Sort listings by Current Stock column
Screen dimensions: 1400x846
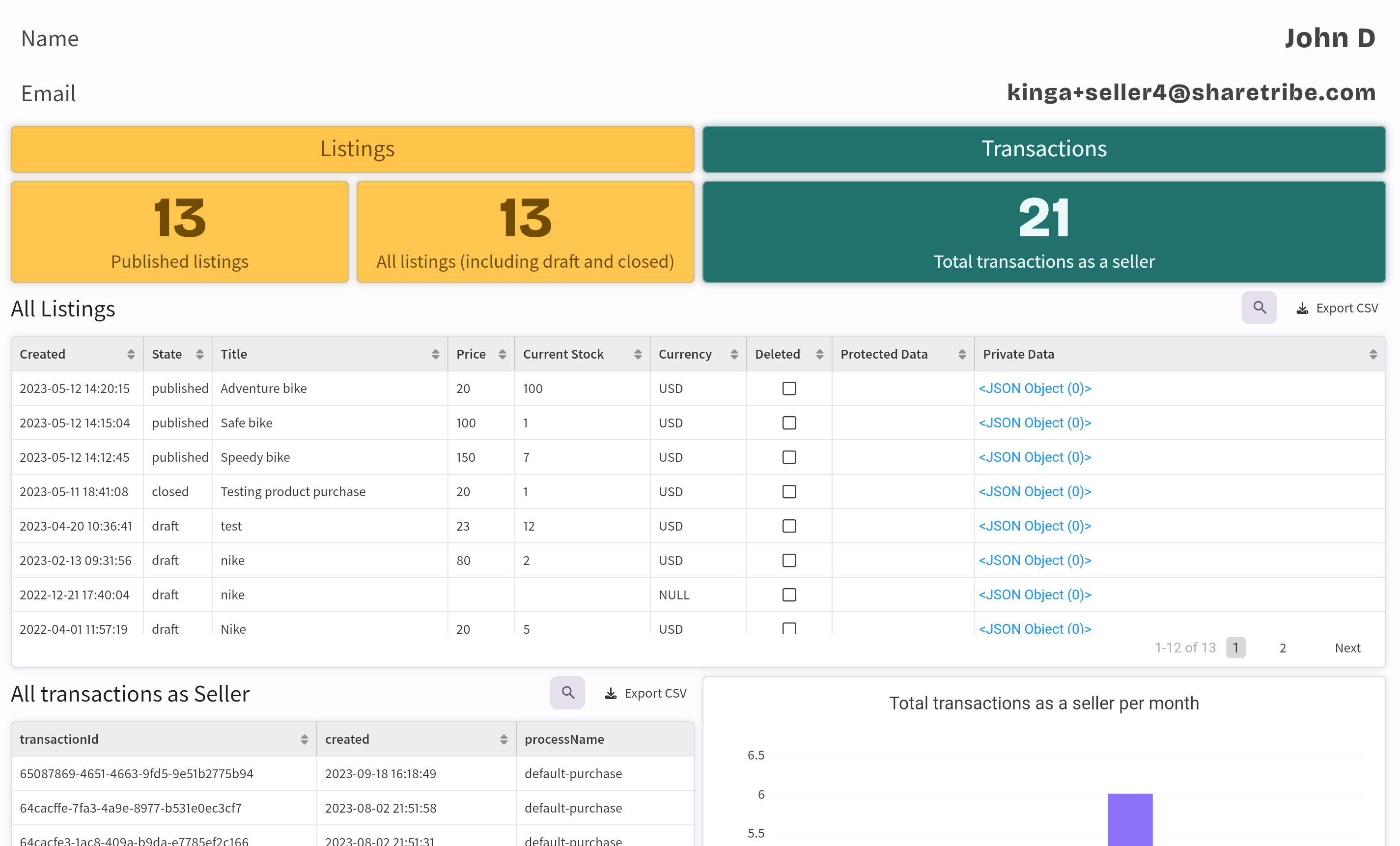coord(638,354)
